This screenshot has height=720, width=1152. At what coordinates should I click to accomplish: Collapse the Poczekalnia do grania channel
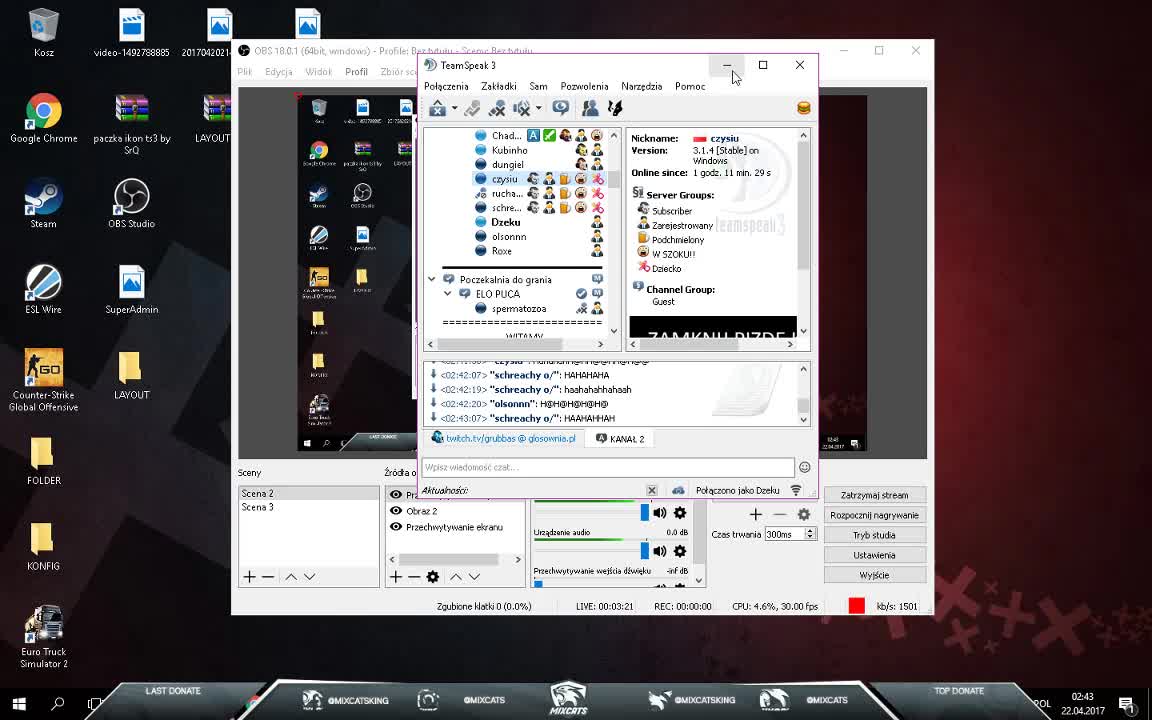point(432,280)
